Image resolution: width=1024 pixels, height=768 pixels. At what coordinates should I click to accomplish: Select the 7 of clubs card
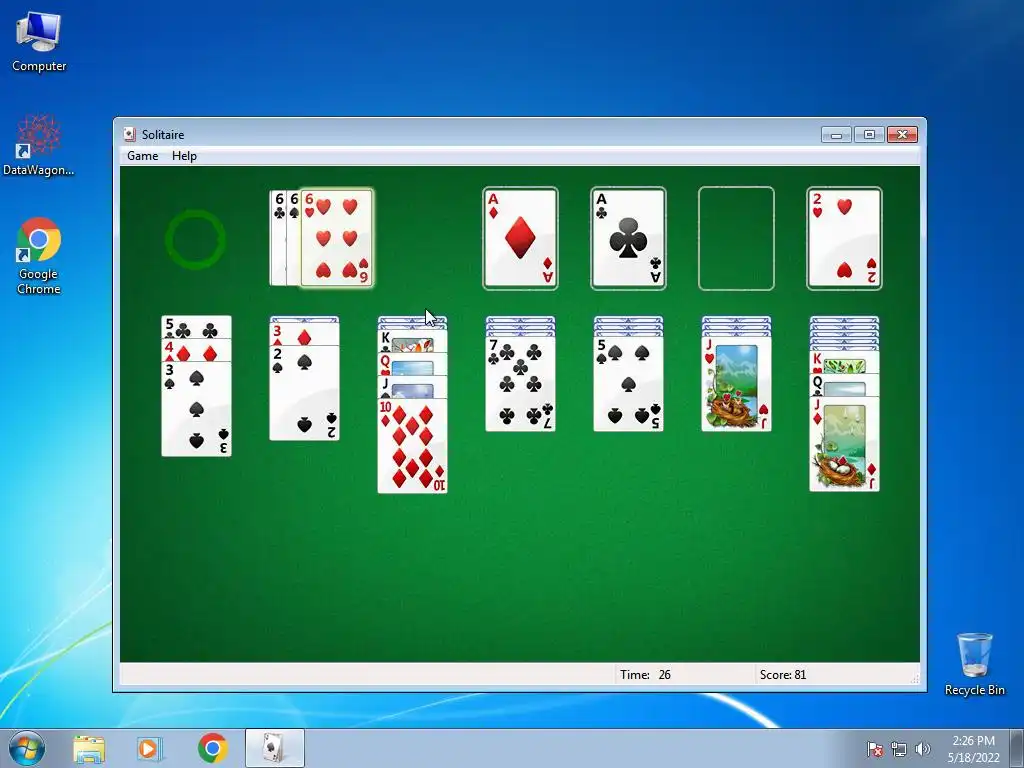(520, 384)
